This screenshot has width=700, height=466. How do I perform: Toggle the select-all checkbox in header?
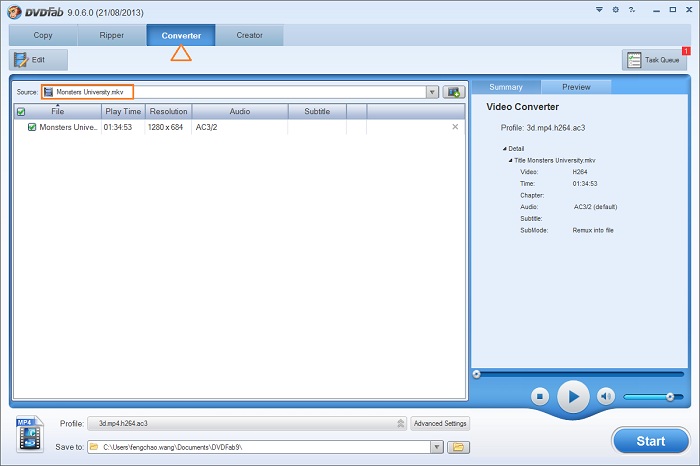click(x=21, y=112)
